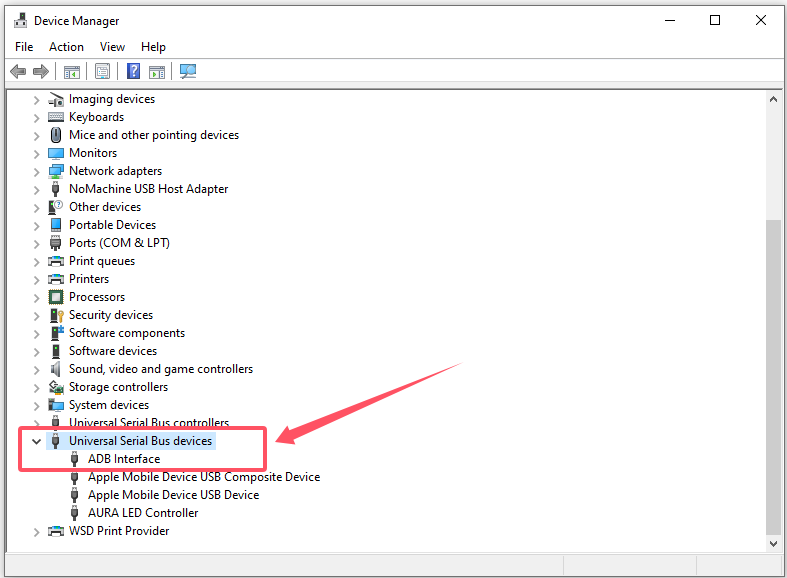Click Scan for hardware changes icon
This screenshot has width=787, height=578.
[188, 71]
